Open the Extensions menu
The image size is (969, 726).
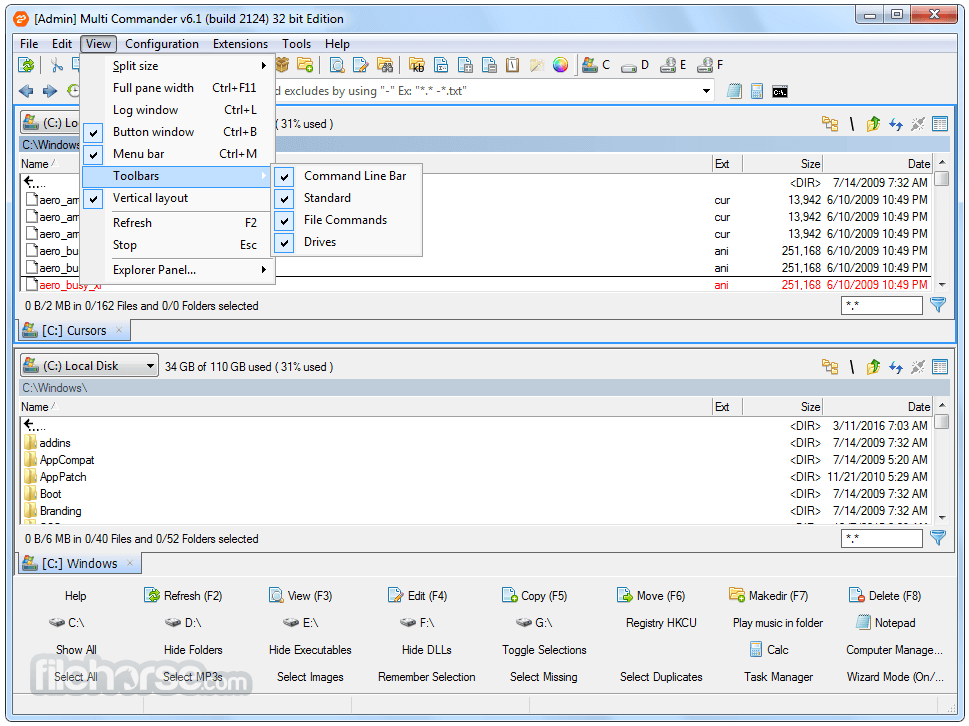pos(240,44)
